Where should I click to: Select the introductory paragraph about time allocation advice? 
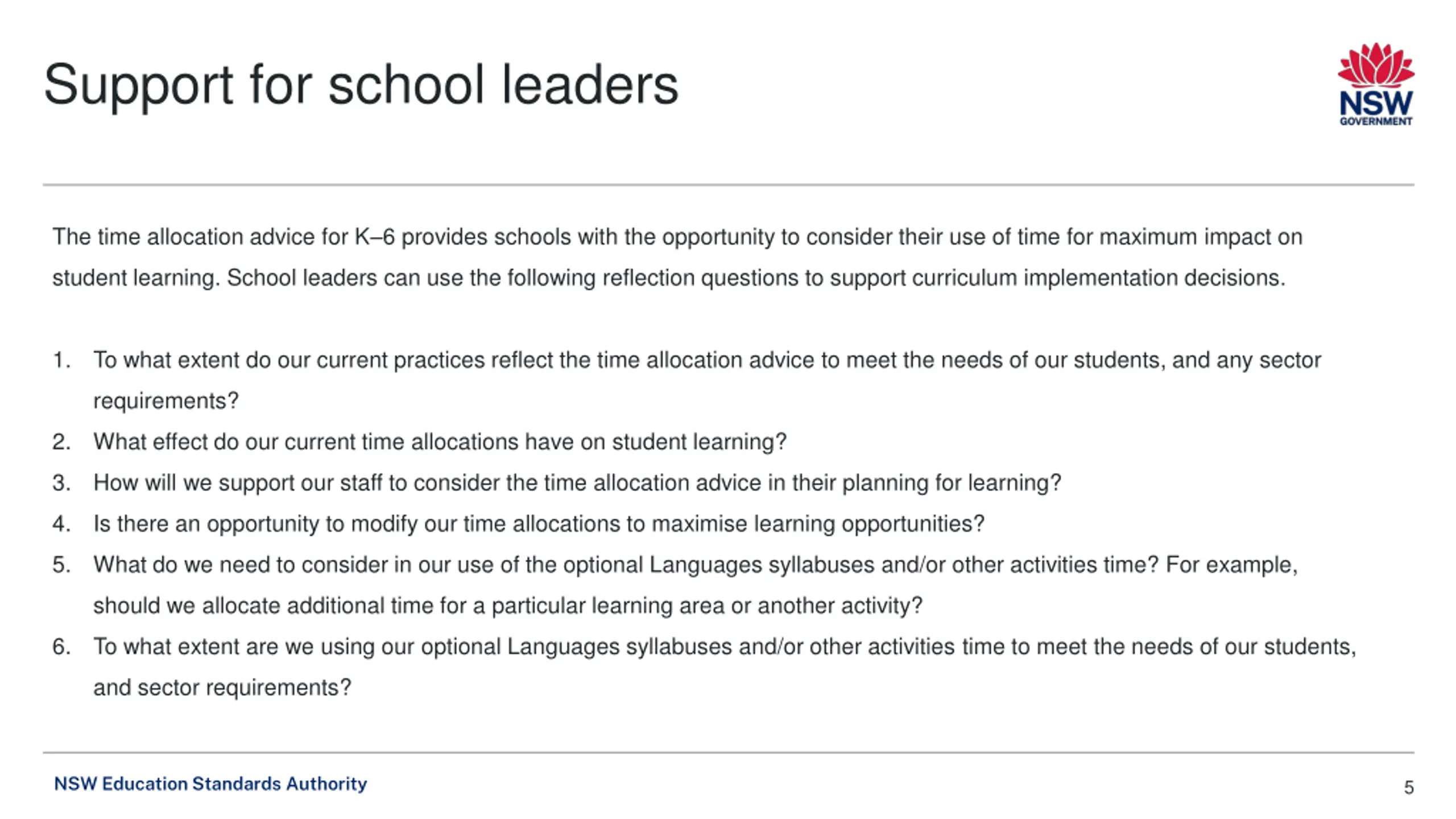pos(677,257)
